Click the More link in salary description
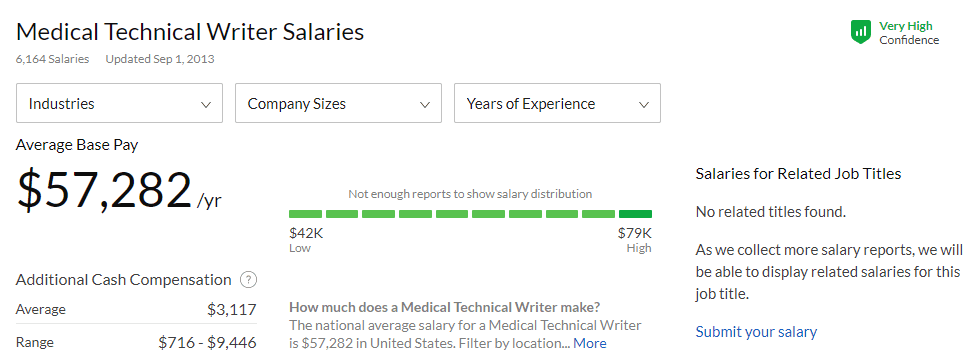Image resolution: width=971 pixels, height=360 pixels. [x=590, y=343]
